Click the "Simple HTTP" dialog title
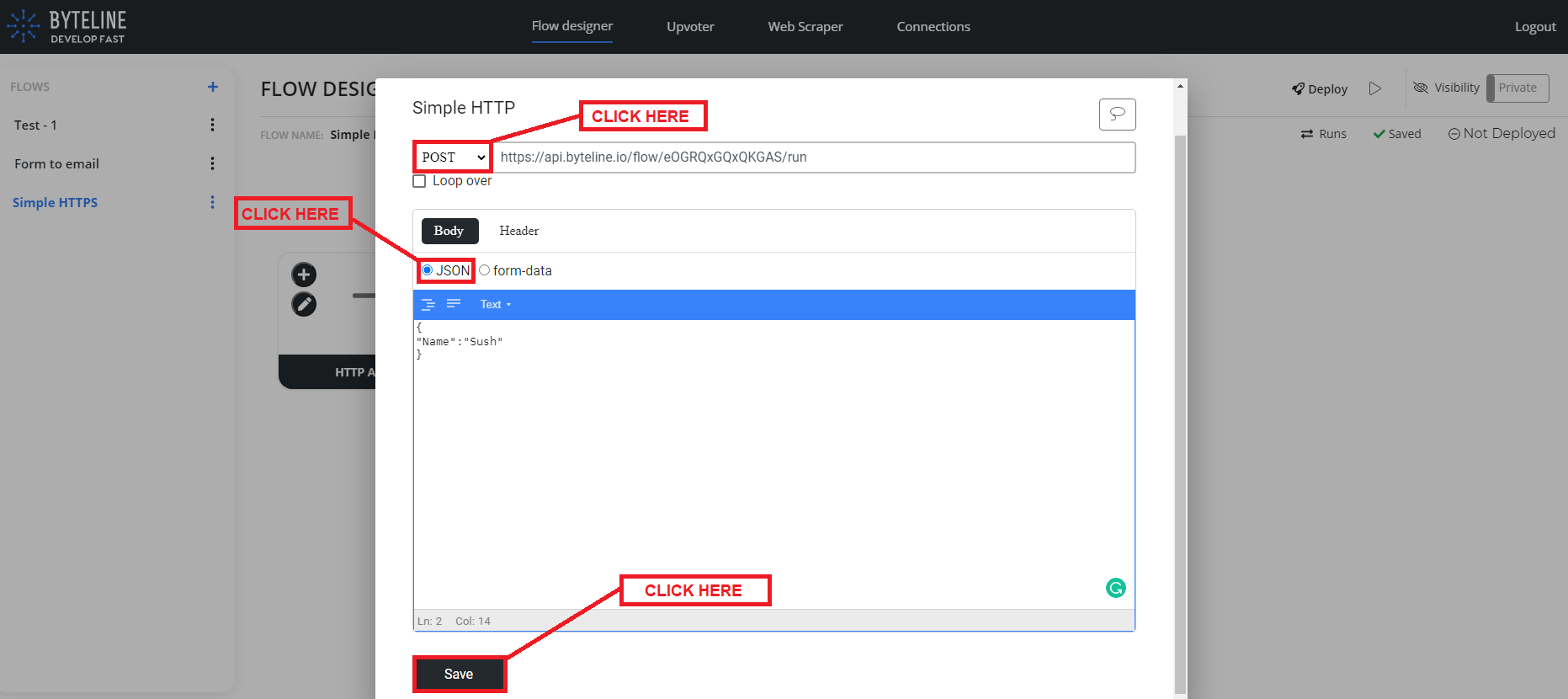Viewport: 1568px width, 699px height. [464, 108]
